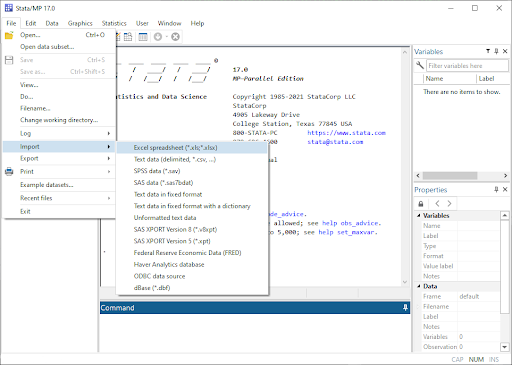Click the lock icon in Properties panel
This screenshot has width=512, height=365.
(421, 204)
